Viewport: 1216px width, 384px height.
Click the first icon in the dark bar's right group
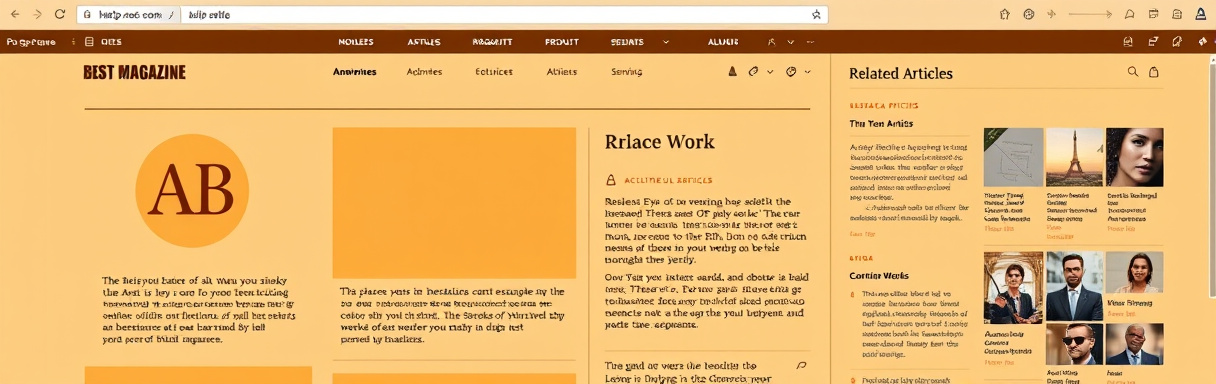click(1128, 42)
